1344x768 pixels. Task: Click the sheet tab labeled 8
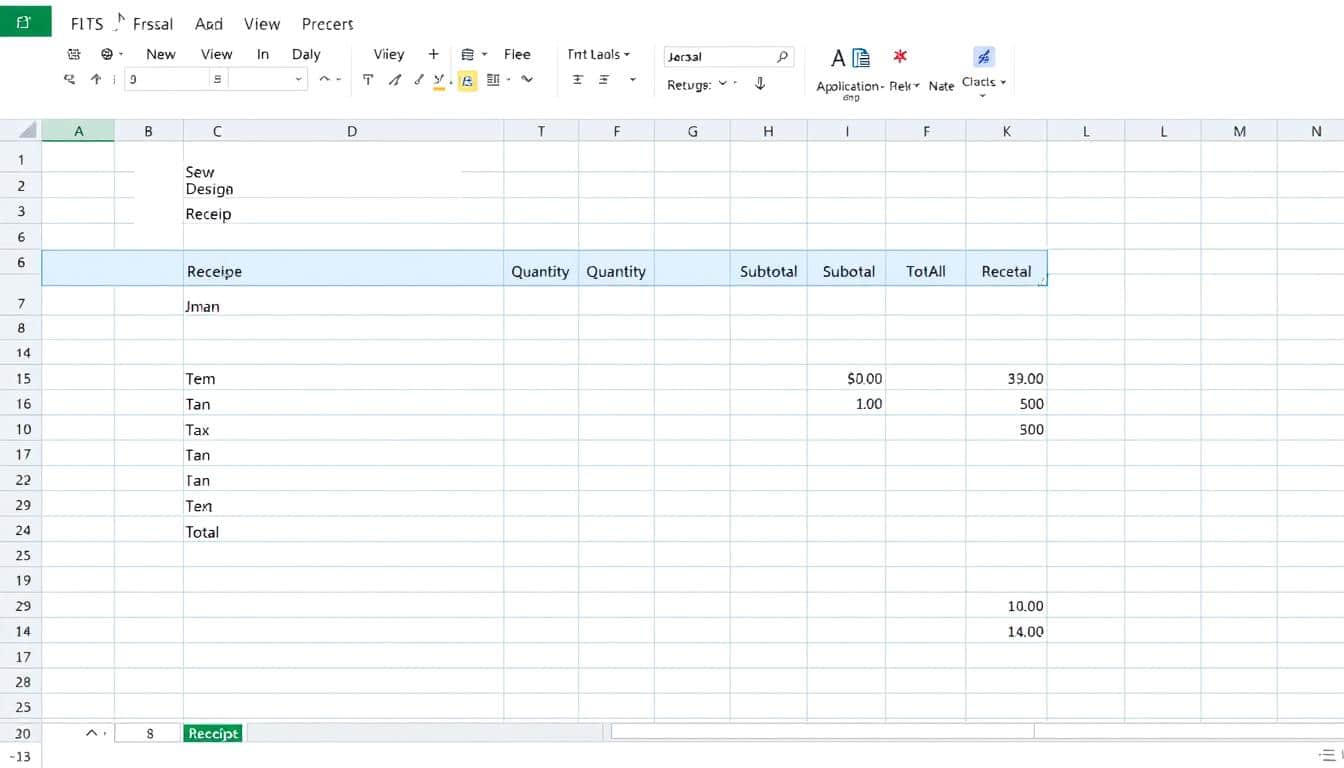149,733
